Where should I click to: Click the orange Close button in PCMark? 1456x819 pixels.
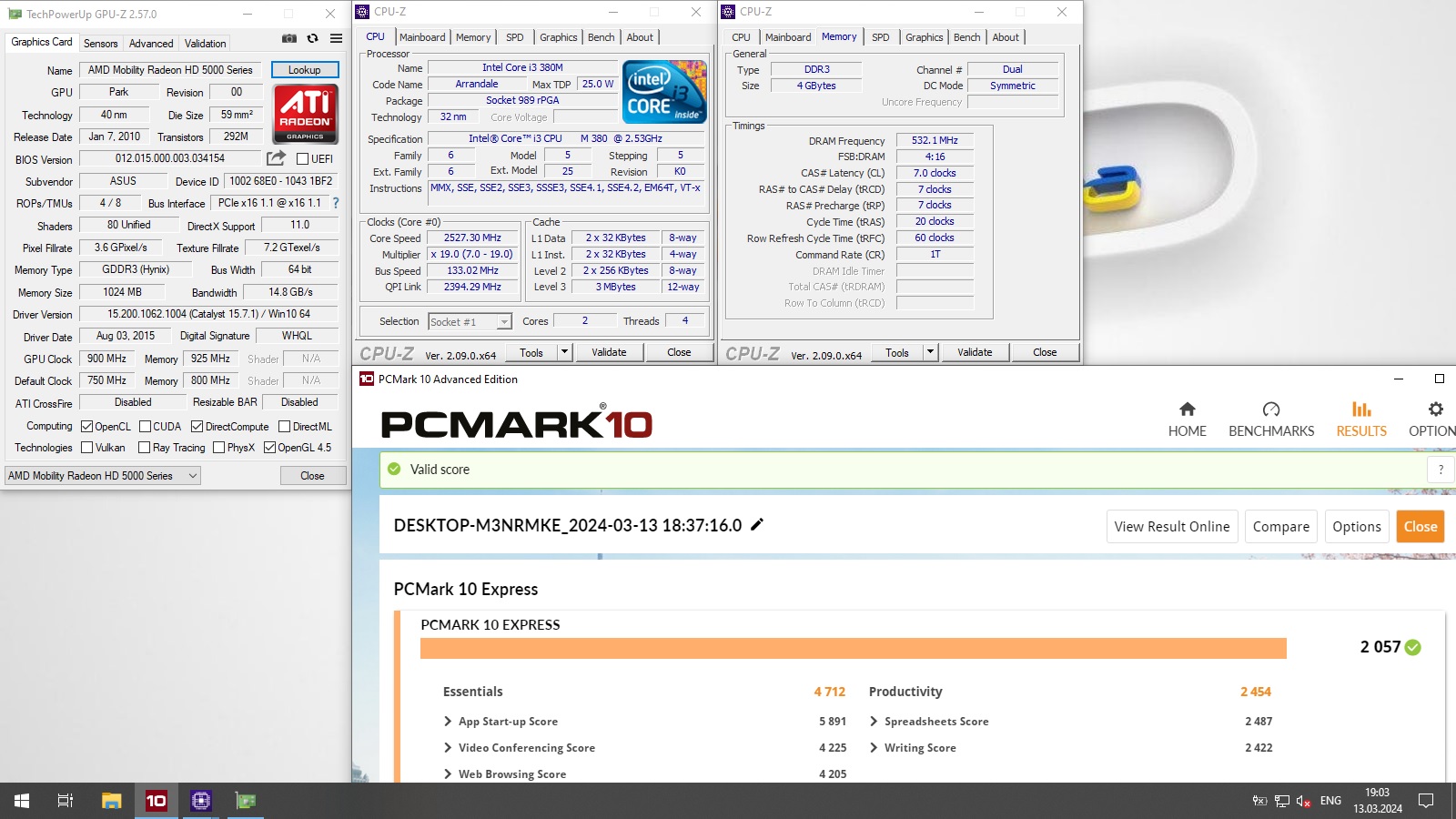coord(1421,526)
